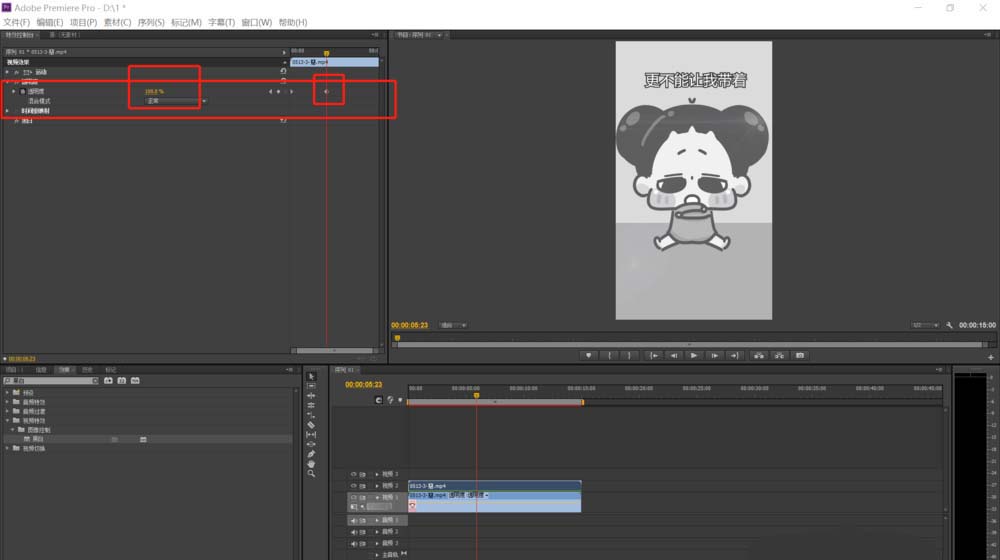Select the Zoom magnifier tool
The height and width of the screenshot is (560, 1000).
click(x=311, y=473)
